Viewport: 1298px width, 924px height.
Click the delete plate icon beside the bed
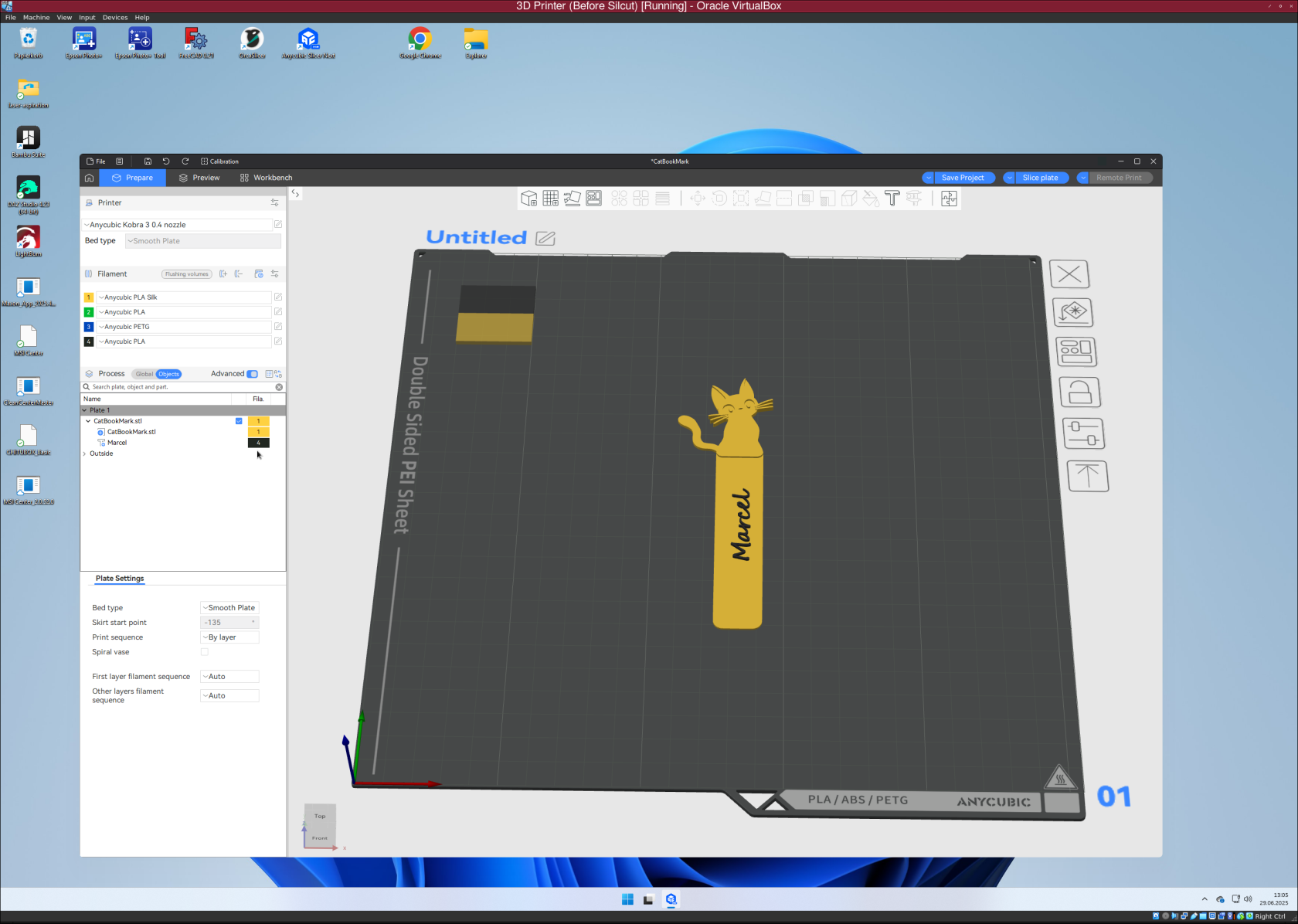pyautogui.click(x=1069, y=273)
